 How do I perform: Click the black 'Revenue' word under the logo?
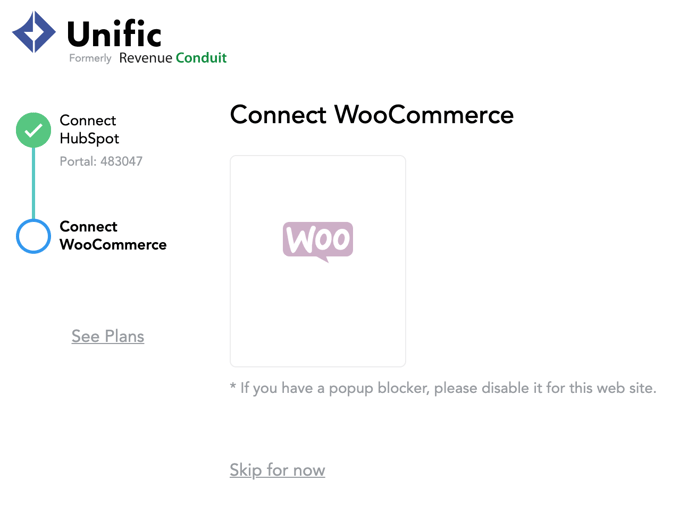(146, 58)
